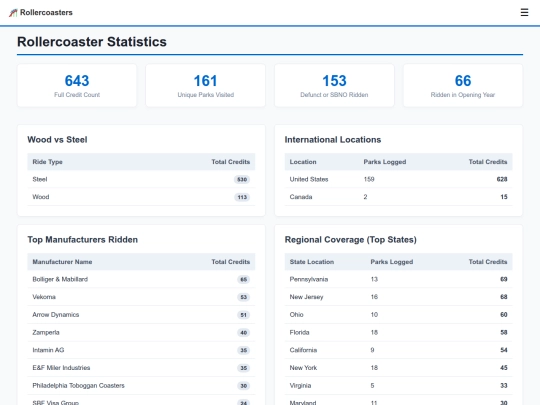Click the Virginia total credits 33
This screenshot has height=405, width=540.
(504, 386)
